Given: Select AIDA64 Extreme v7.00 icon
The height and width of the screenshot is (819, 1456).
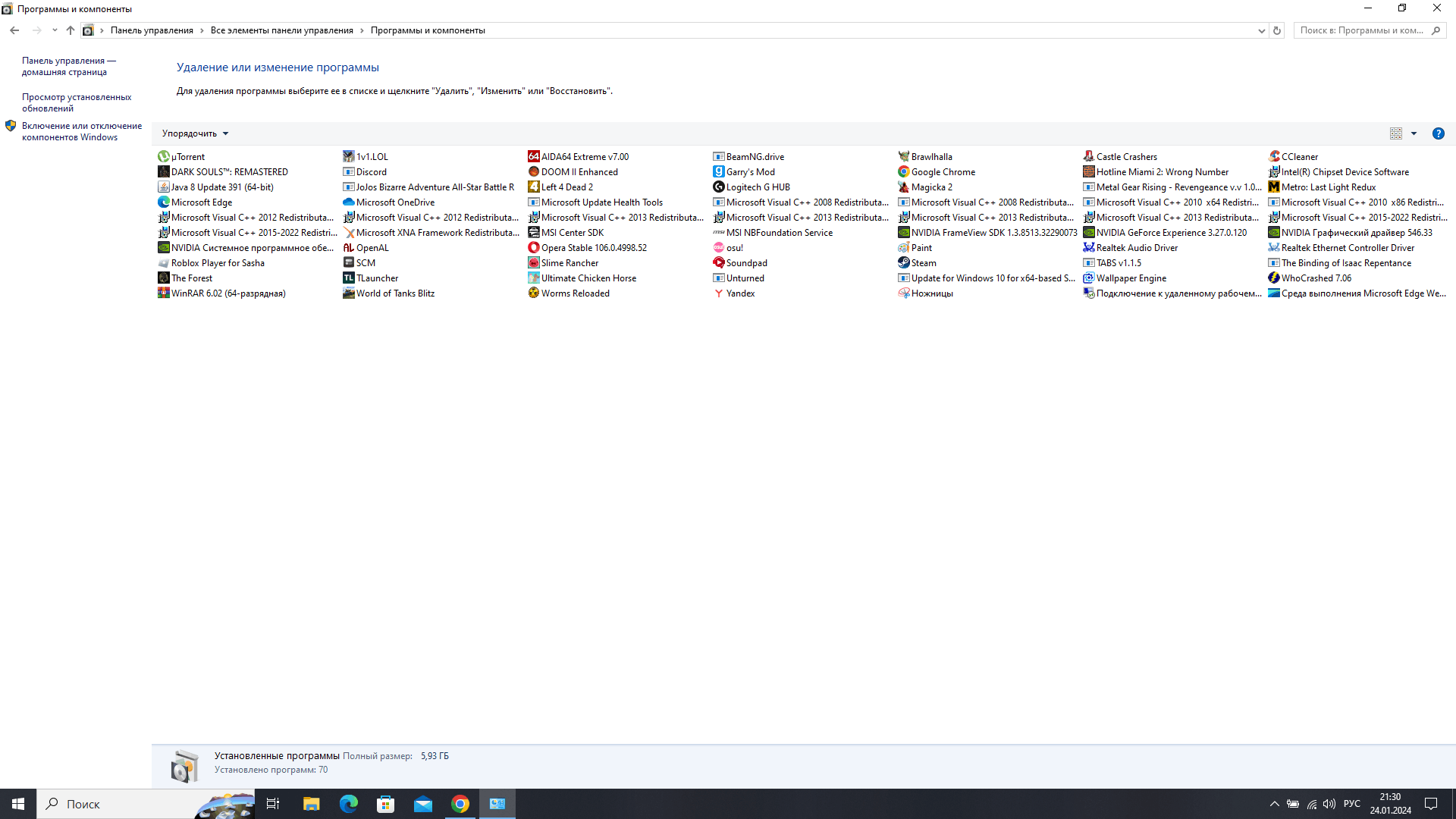Looking at the screenshot, I should [x=533, y=157].
